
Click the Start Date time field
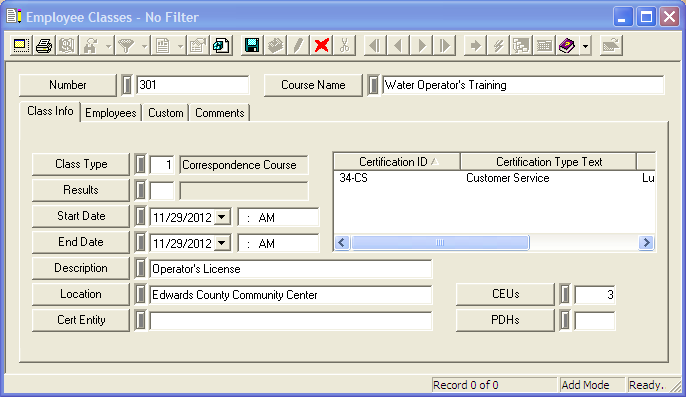(x=278, y=218)
